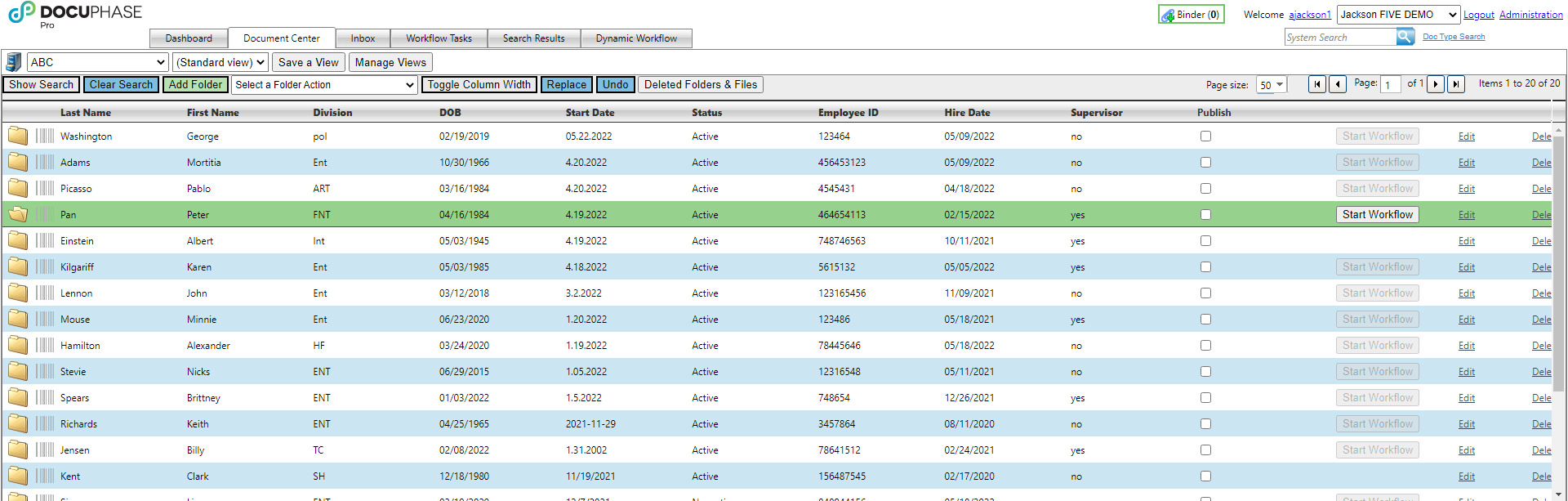1568x501 pixels.
Task: Click in the System Search field
Action: (x=1340, y=38)
